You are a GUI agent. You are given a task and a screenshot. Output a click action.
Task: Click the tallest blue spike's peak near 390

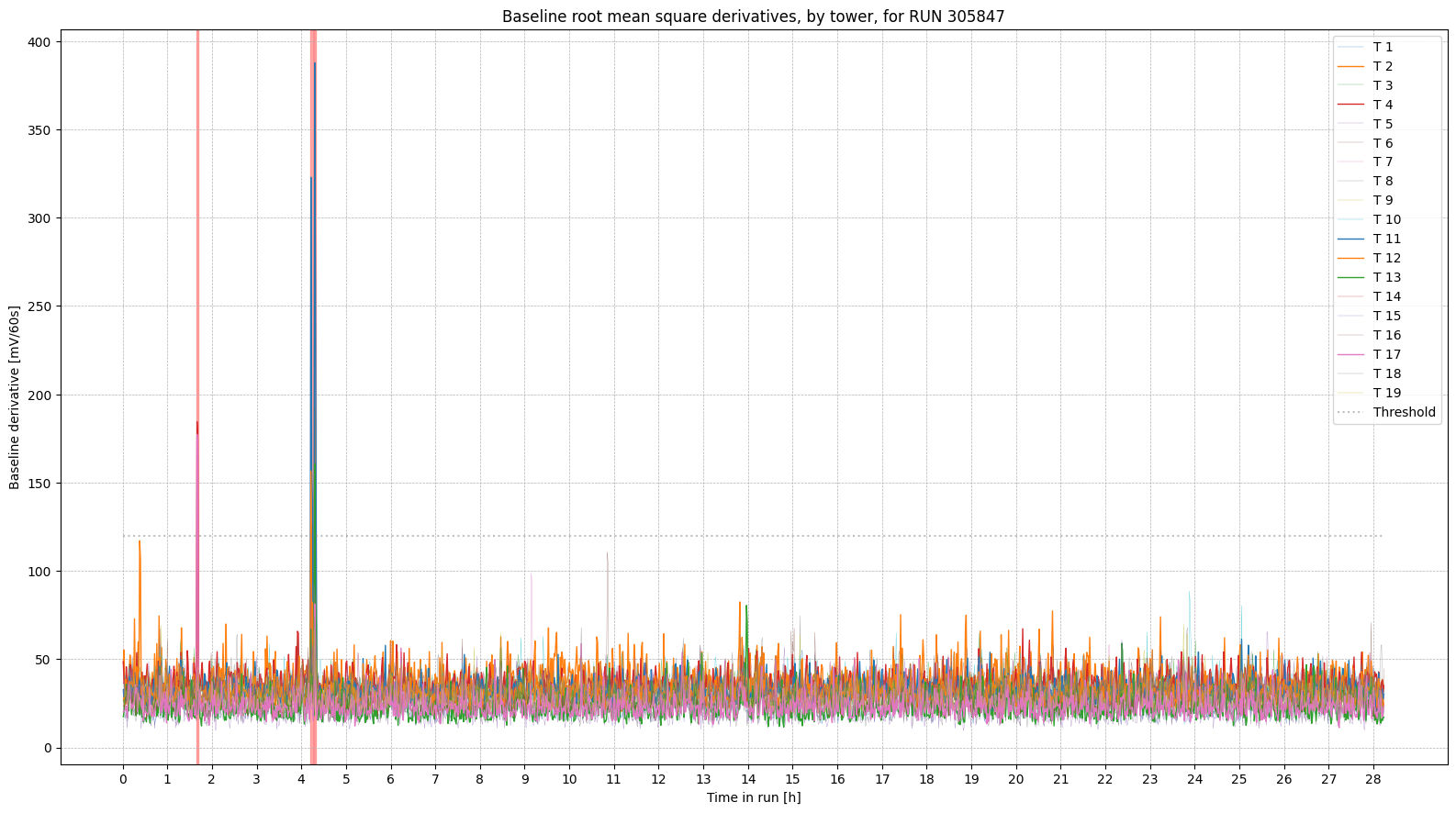coord(315,63)
